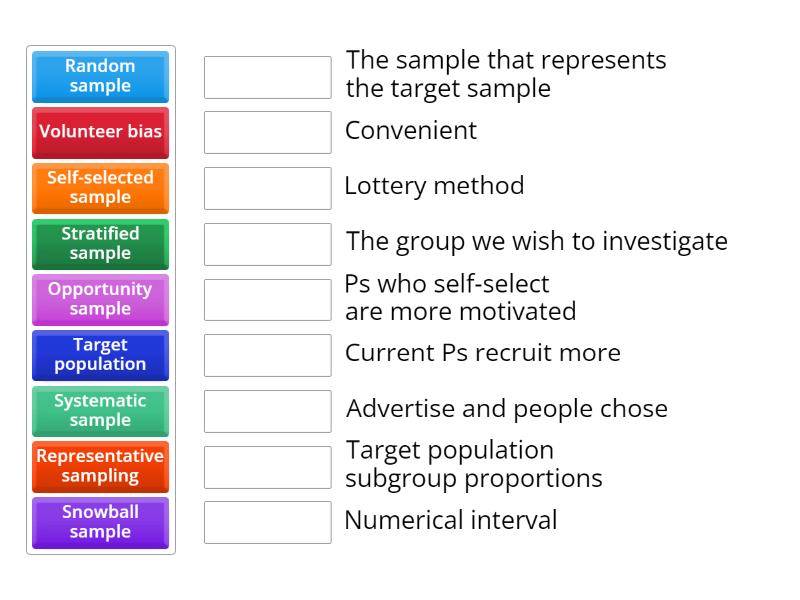Select the answer slot for Numerical interval
Image resolution: width=800 pixels, height=600 pixels.
[267, 522]
